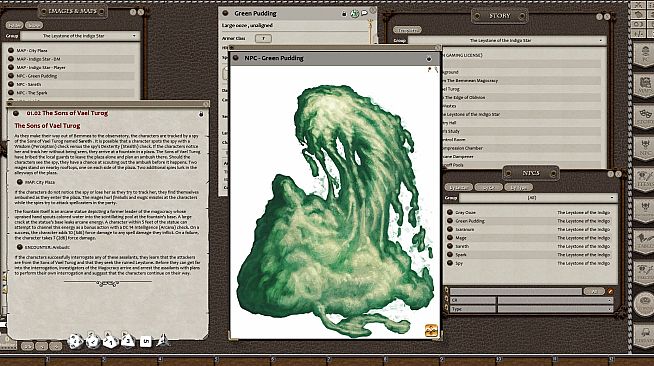Screen dimensions: 654x366
Task: Click link icon beside Spy NPC
Action: point(450,263)
